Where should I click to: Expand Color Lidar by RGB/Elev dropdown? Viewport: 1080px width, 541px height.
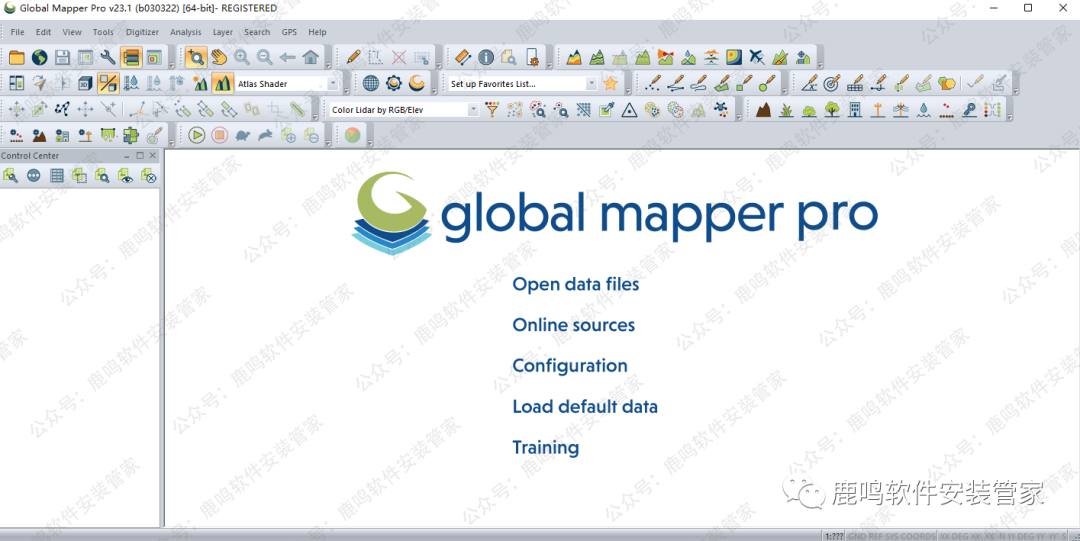pyautogui.click(x=472, y=110)
